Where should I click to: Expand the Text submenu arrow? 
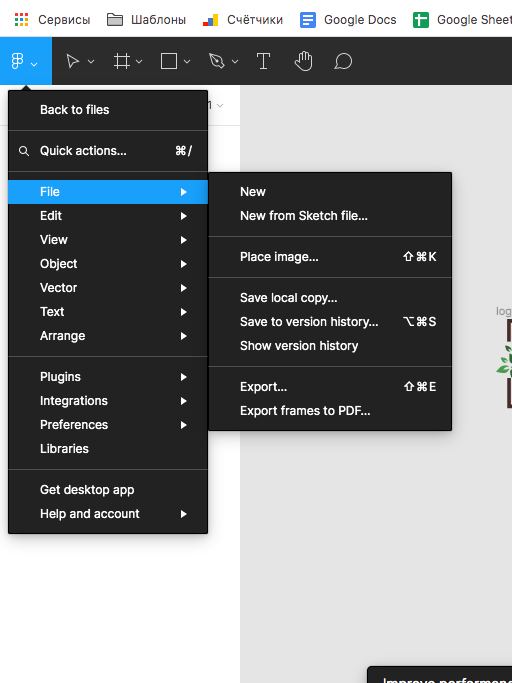click(x=183, y=312)
